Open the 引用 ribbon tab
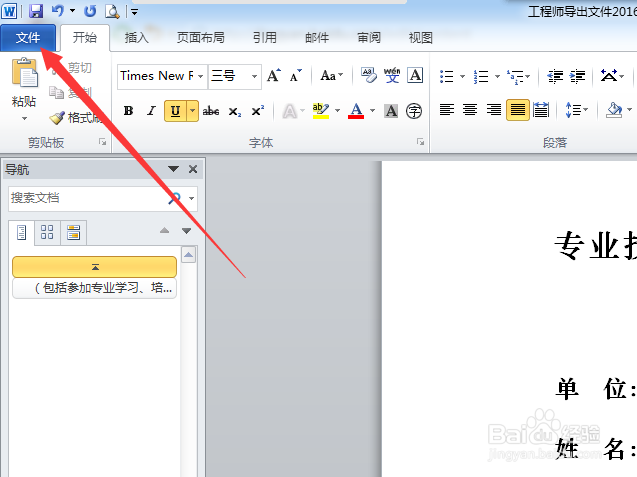The height and width of the screenshot is (477, 637). click(264, 38)
